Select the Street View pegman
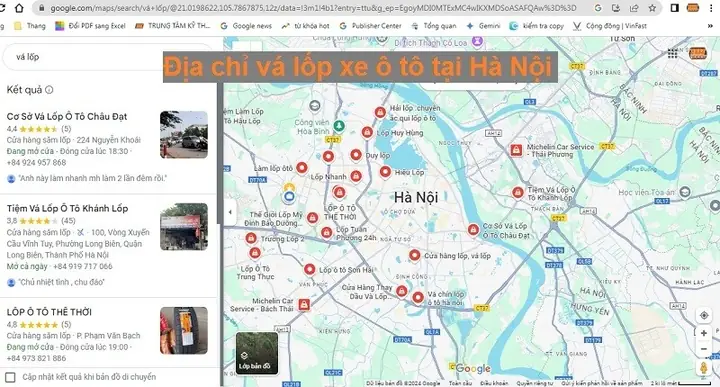720x387 pixels. coord(703,368)
